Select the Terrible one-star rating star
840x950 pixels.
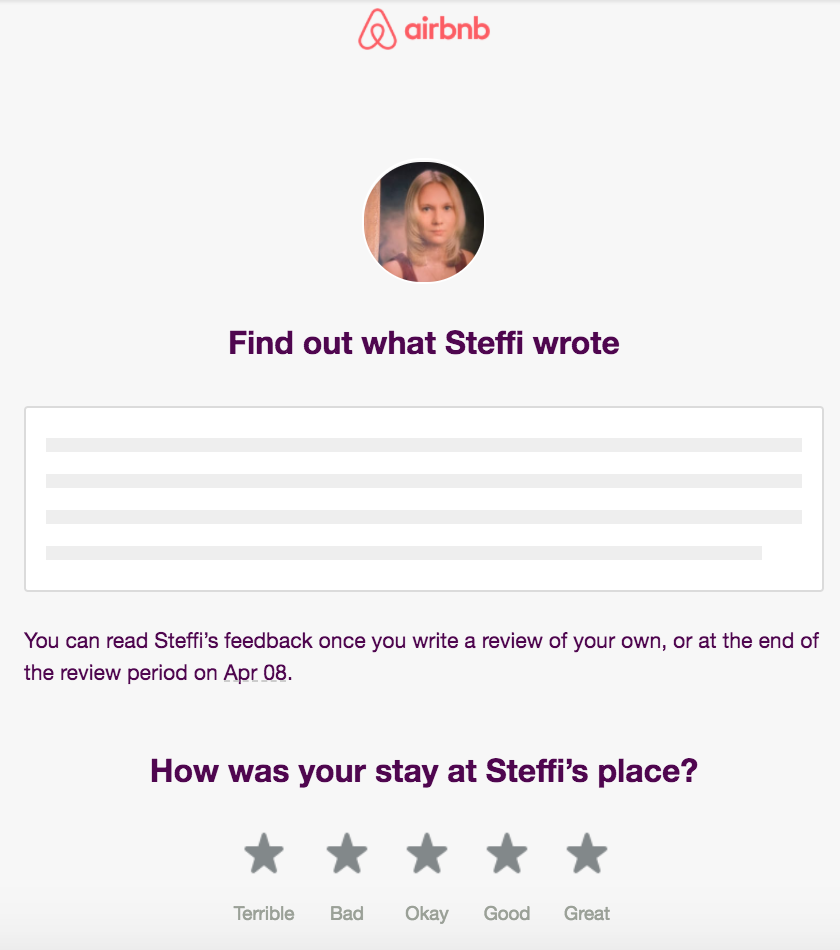[264, 853]
